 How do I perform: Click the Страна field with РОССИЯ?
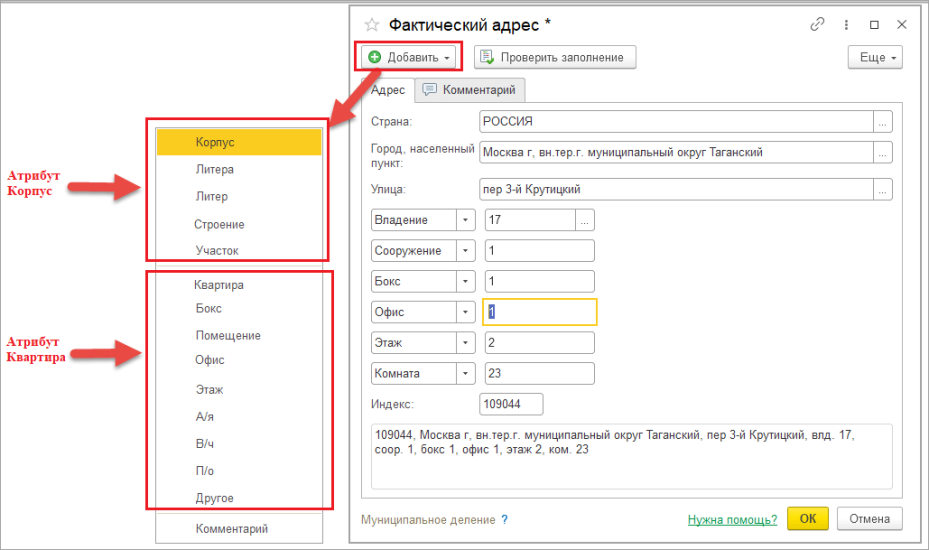coord(676,121)
